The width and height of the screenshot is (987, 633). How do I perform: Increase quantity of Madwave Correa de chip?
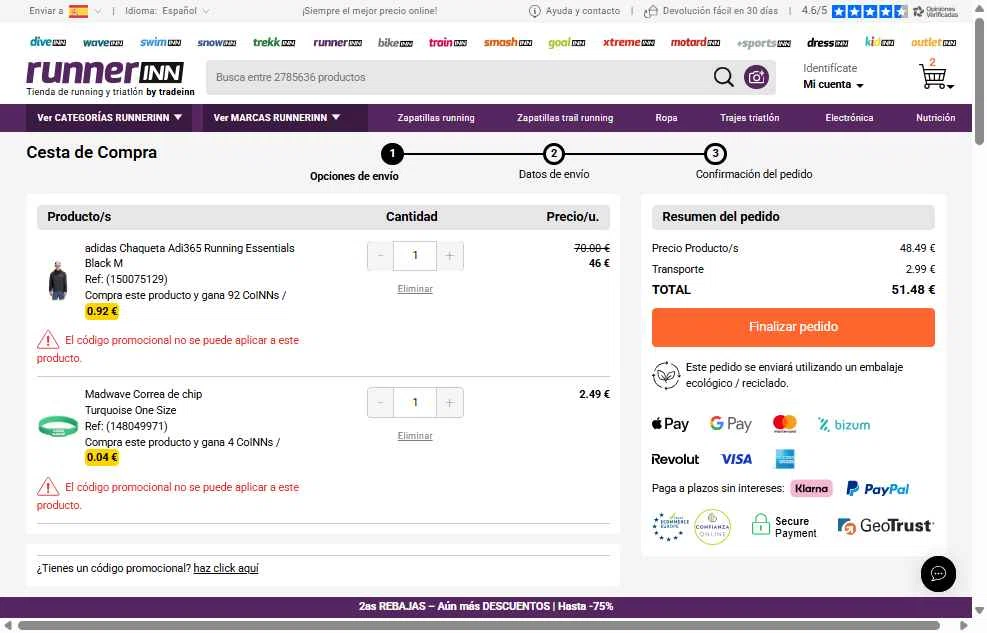pos(449,403)
